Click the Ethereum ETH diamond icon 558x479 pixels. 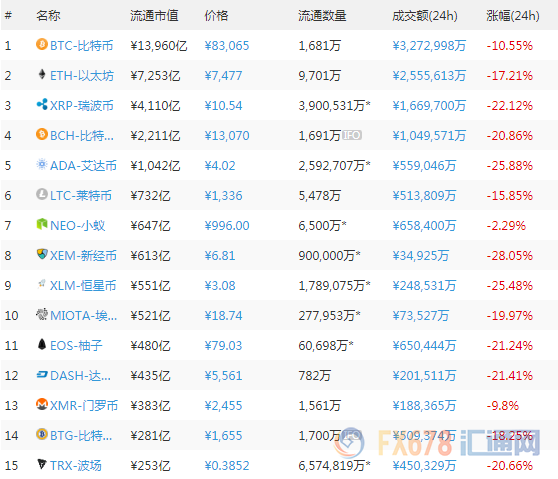(42, 74)
